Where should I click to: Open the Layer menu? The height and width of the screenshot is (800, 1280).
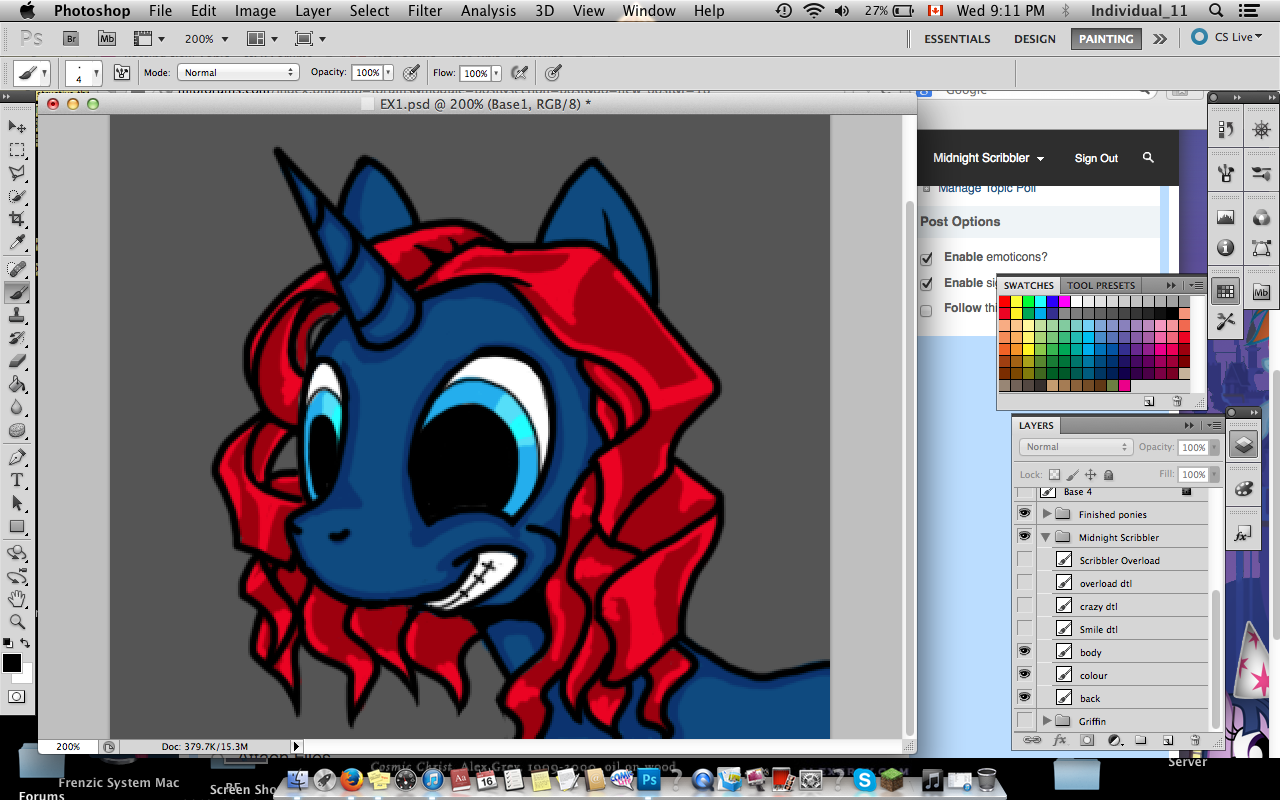313,11
